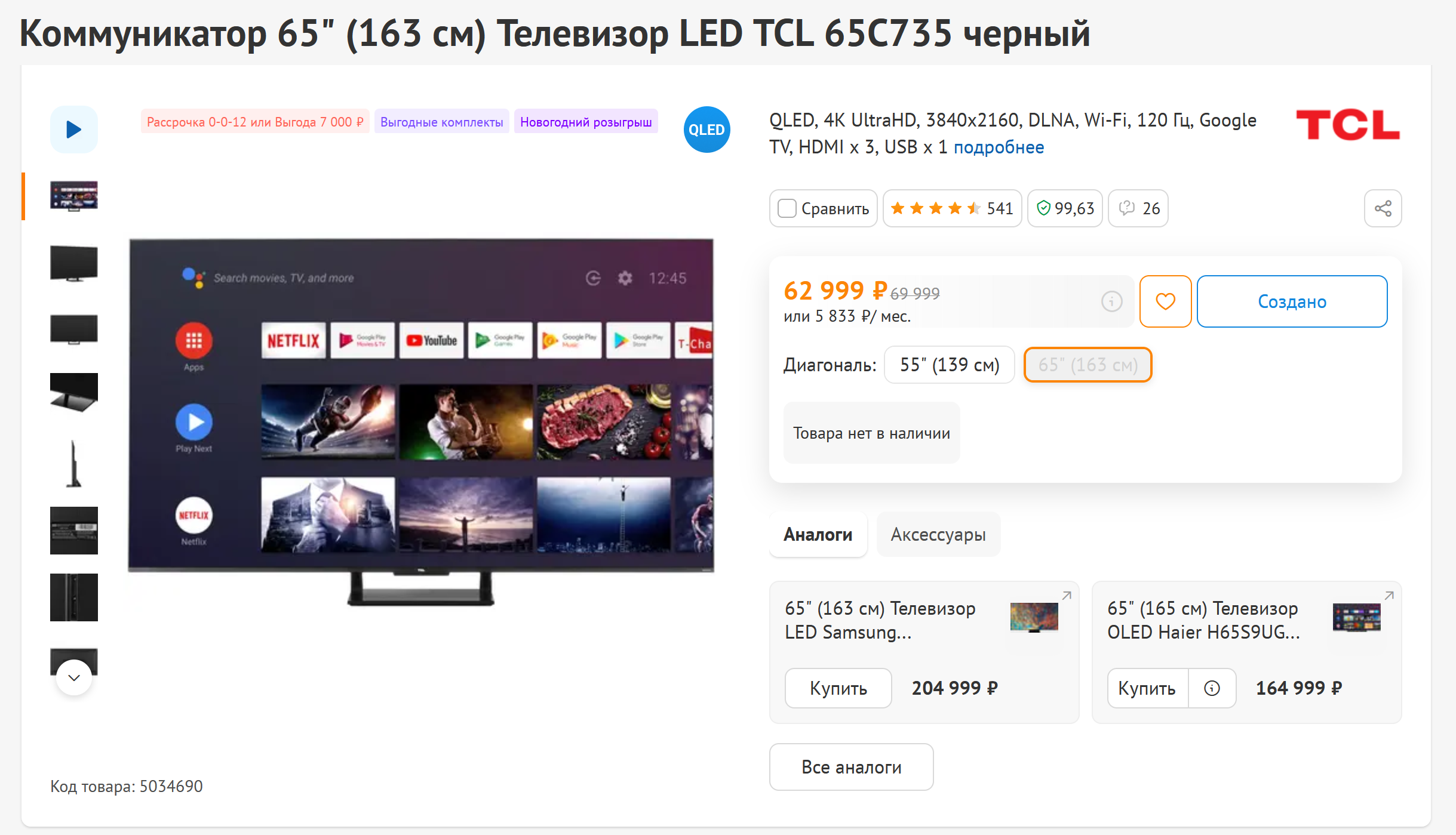Open the comments bubble showing 26
Image resolution: width=1456 pixels, height=835 pixels.
[1138, 208]
